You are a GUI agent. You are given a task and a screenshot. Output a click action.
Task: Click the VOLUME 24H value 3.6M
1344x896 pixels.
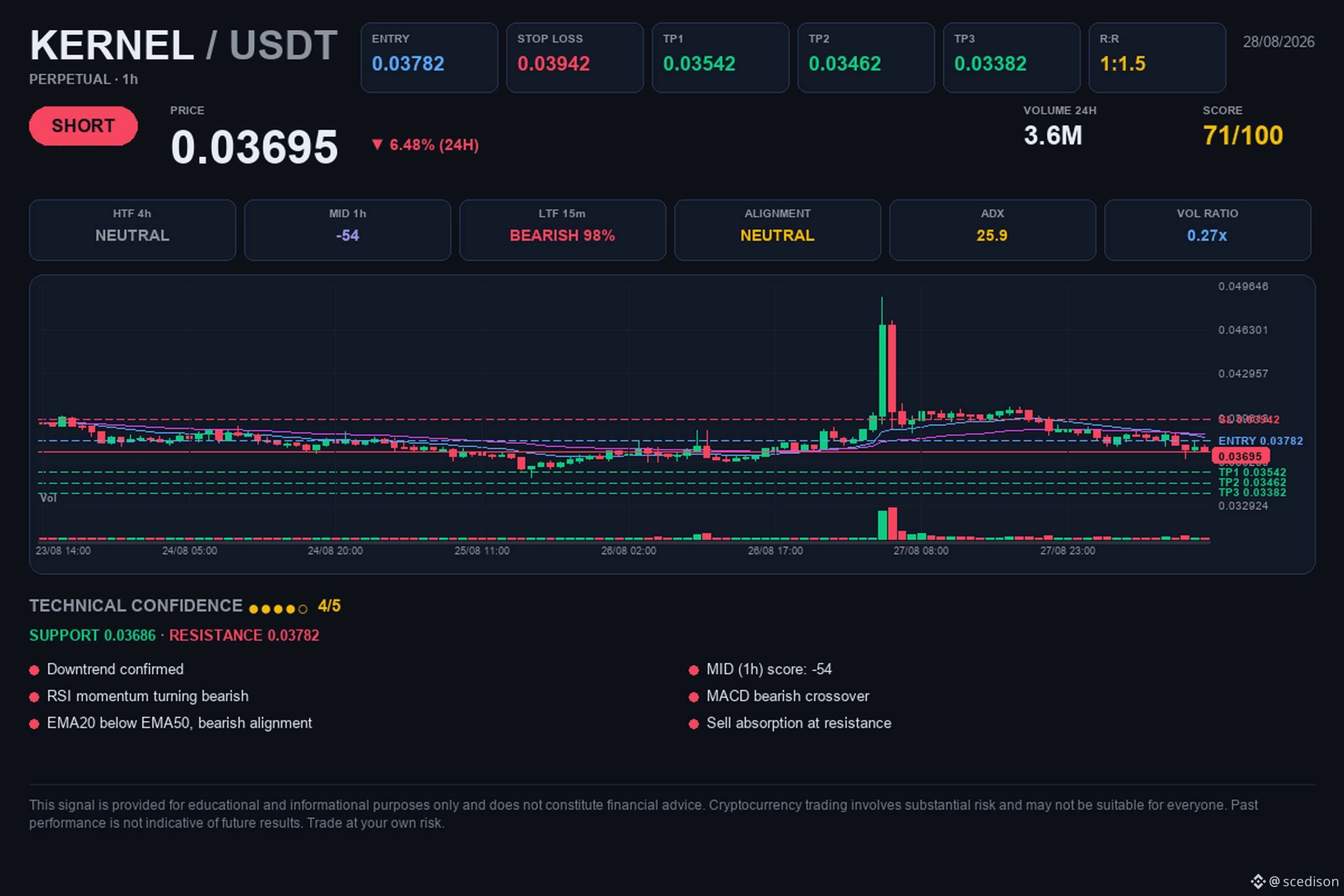[1053, 136]
